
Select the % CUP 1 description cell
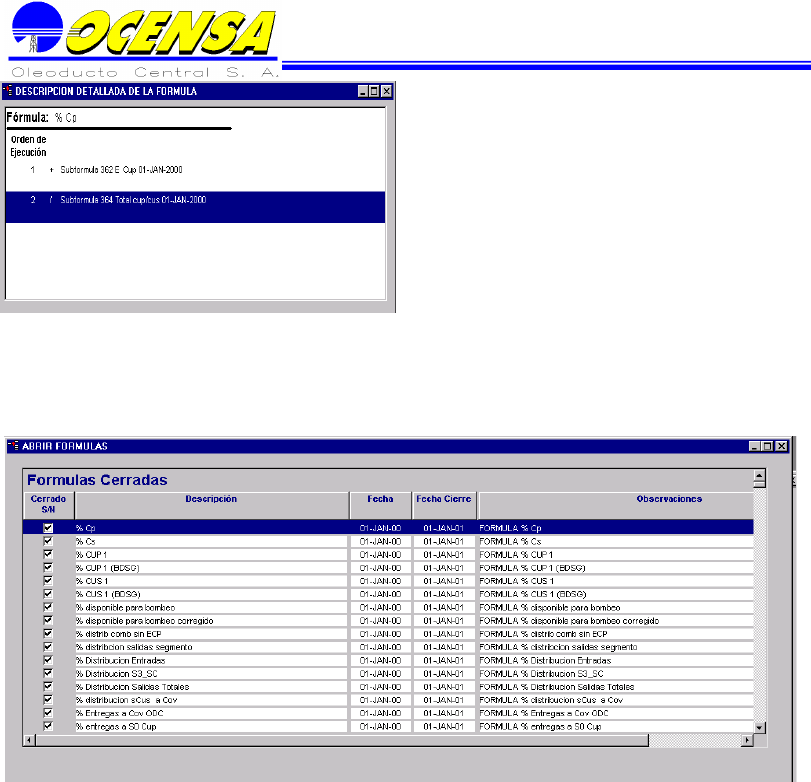point(212,554)
